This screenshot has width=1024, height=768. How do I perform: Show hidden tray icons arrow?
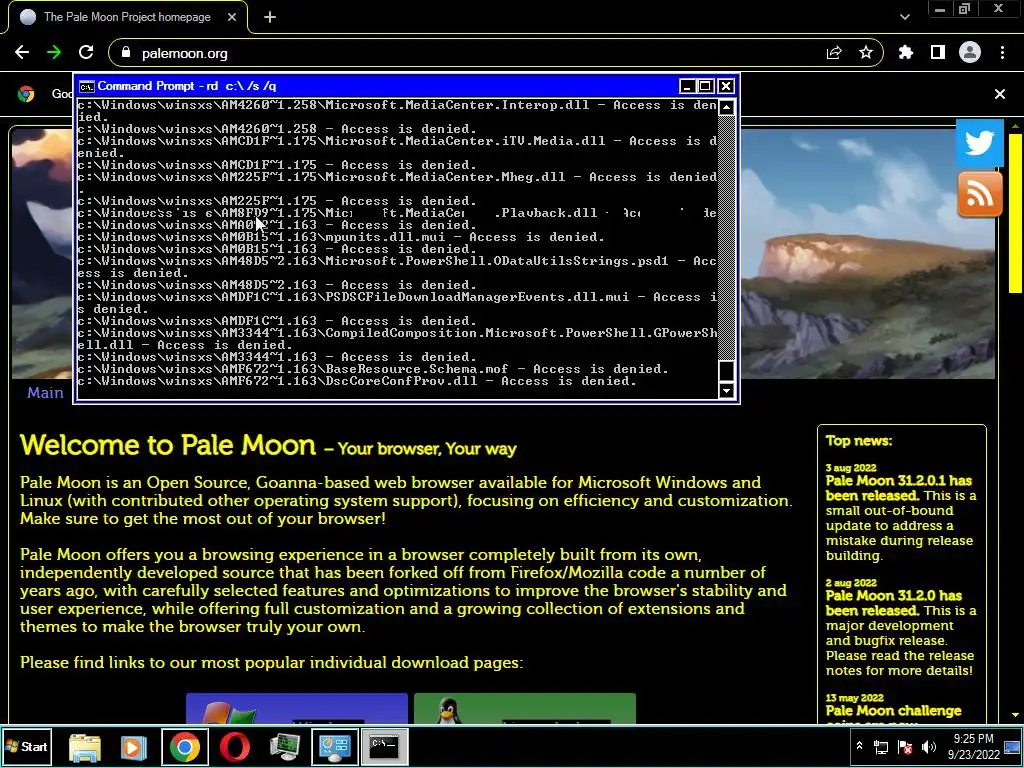tap(859, 746)
